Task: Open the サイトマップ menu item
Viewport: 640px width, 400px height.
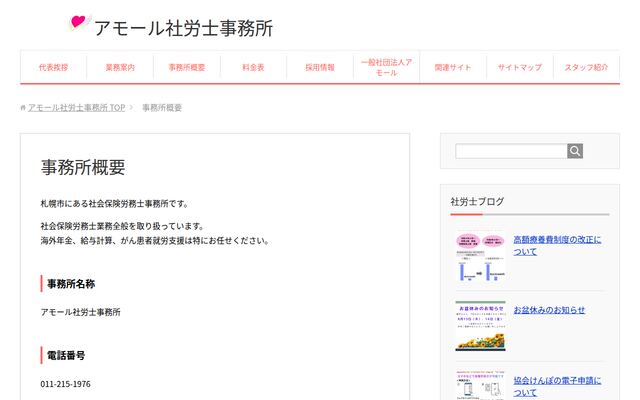Action: 520,67
